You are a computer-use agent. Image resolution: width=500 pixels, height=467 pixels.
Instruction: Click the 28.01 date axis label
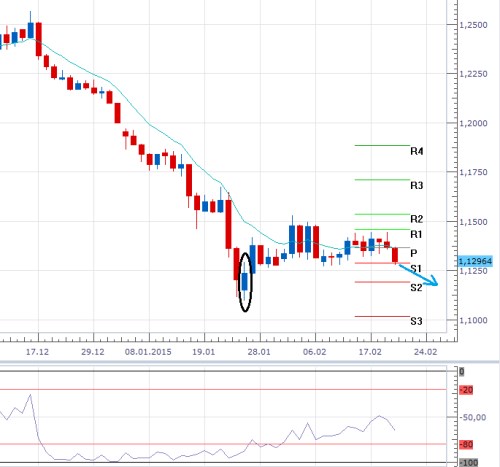(x=259, y=352)
